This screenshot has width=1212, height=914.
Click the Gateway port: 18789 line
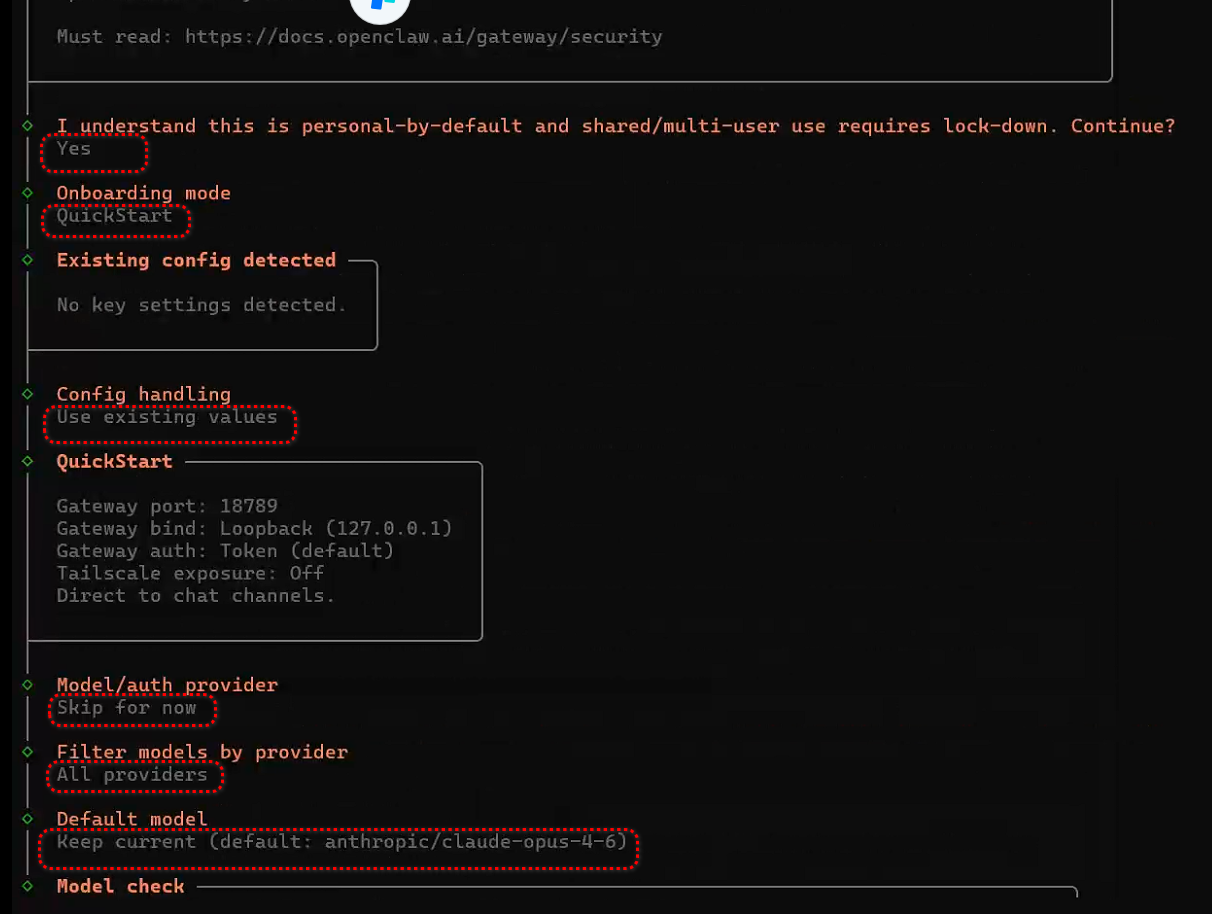[167, 506]
